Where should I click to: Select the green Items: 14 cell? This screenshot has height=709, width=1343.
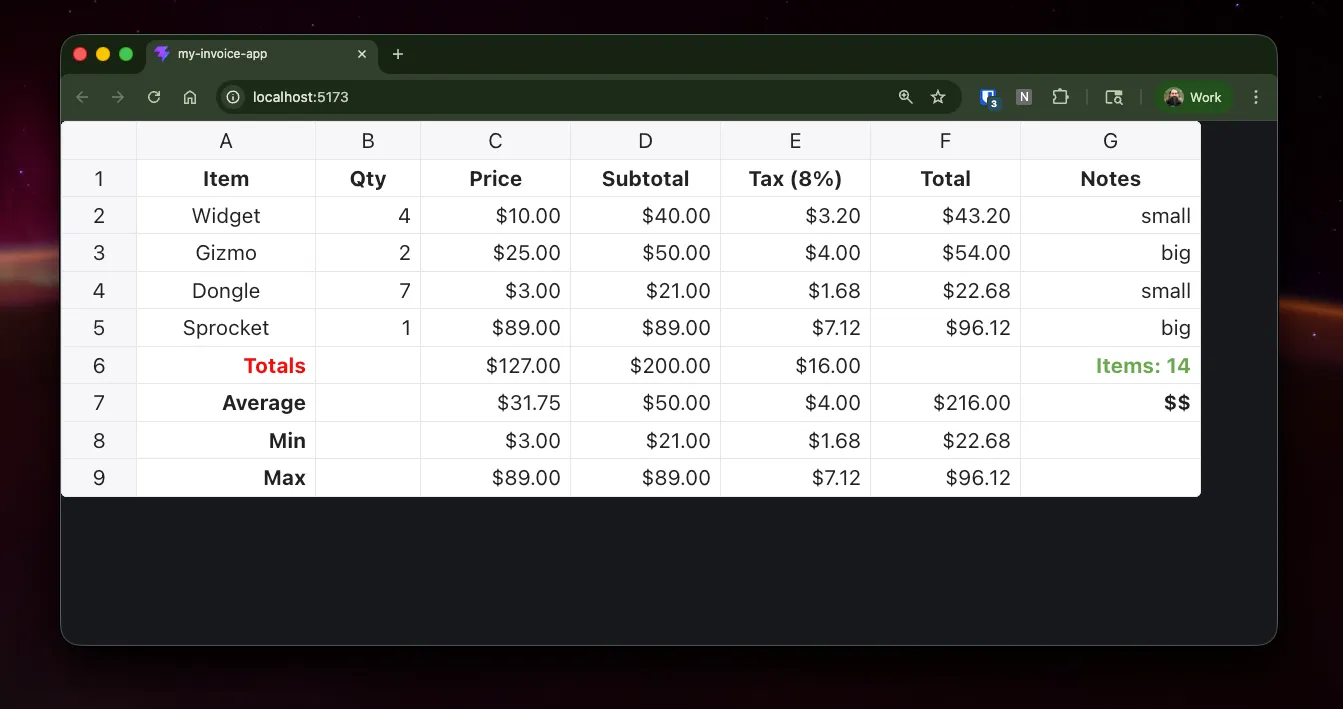[1110, 366]
